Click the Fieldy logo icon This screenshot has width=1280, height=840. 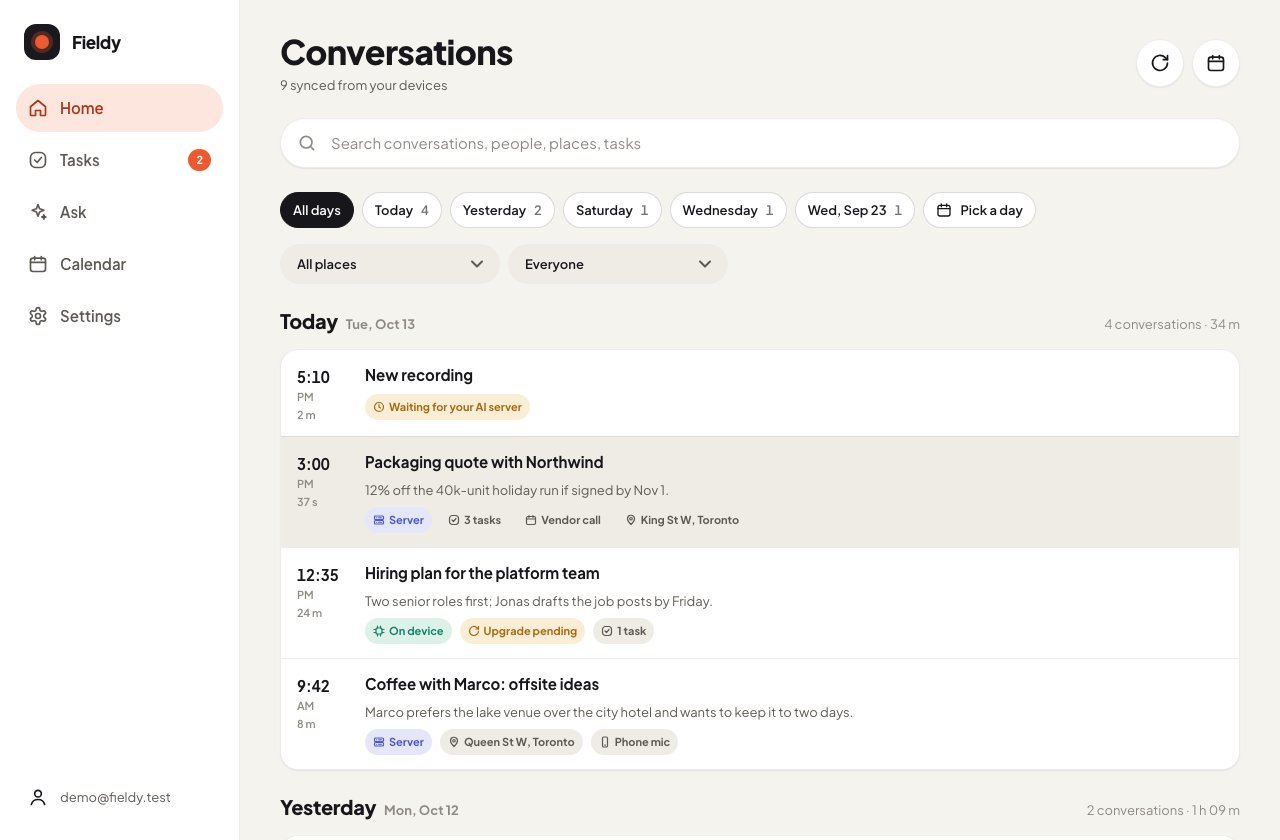pyautogui.click(x=42, y=42)
